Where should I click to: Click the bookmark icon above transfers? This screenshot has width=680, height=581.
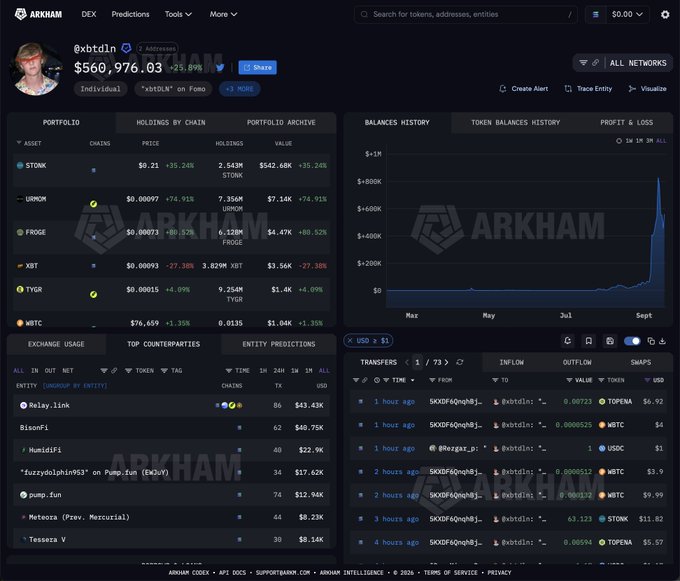click(x=588, y=341)
